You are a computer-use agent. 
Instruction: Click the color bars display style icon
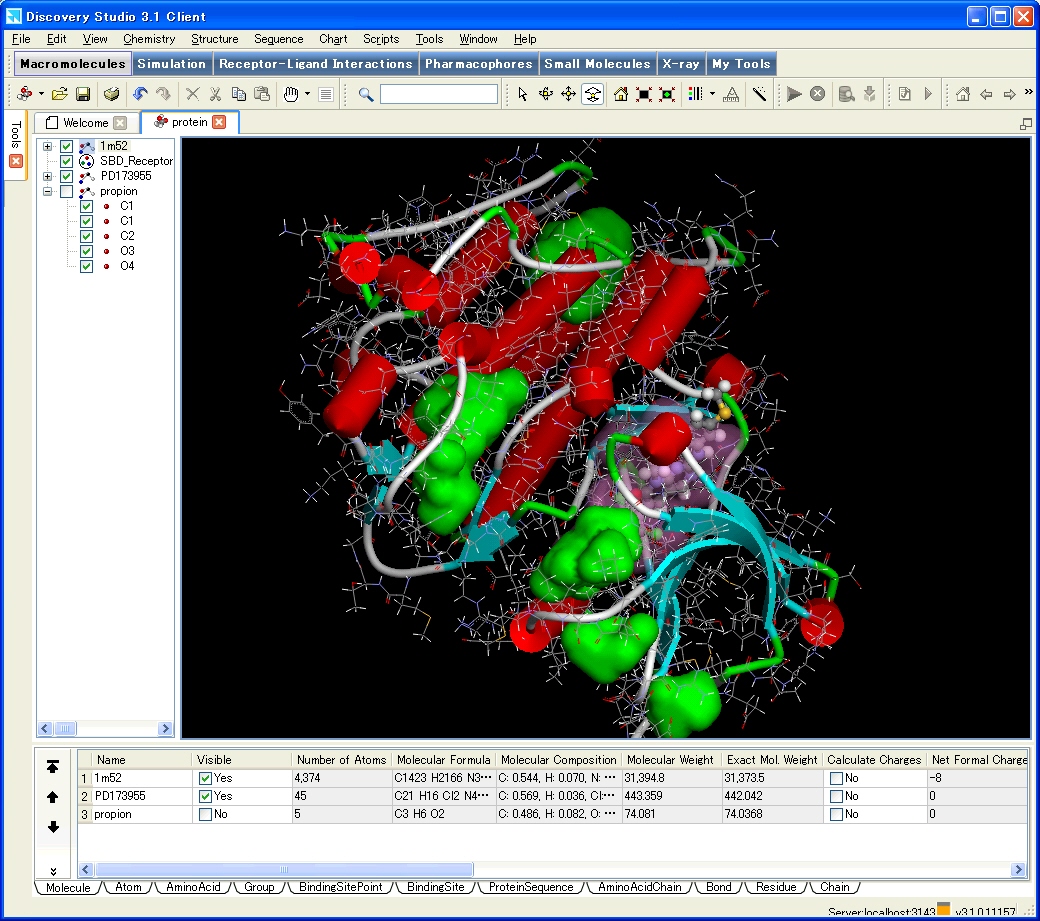[x=694, y=94]
